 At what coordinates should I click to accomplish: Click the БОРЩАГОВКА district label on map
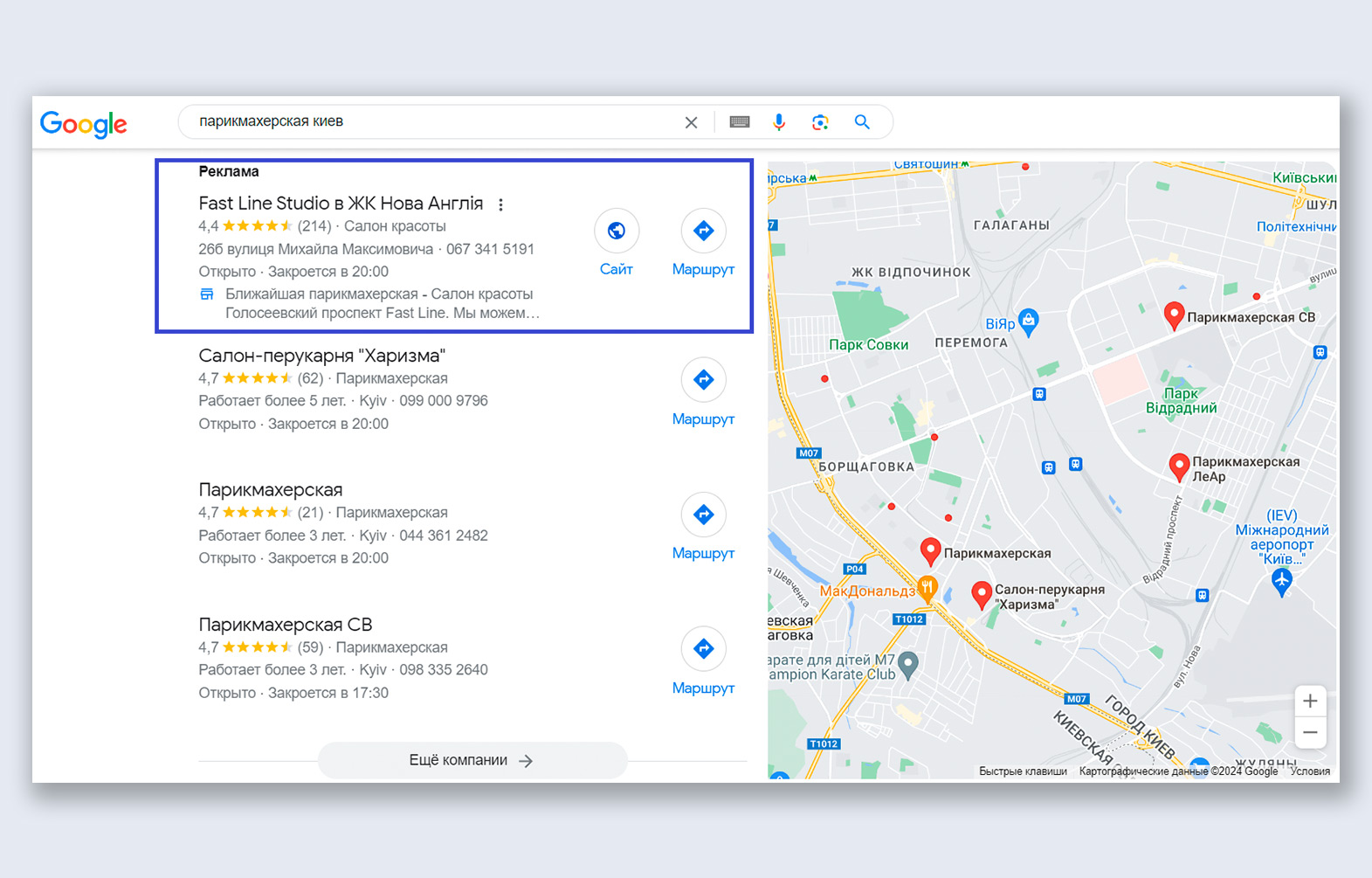(x=866, y=467)
